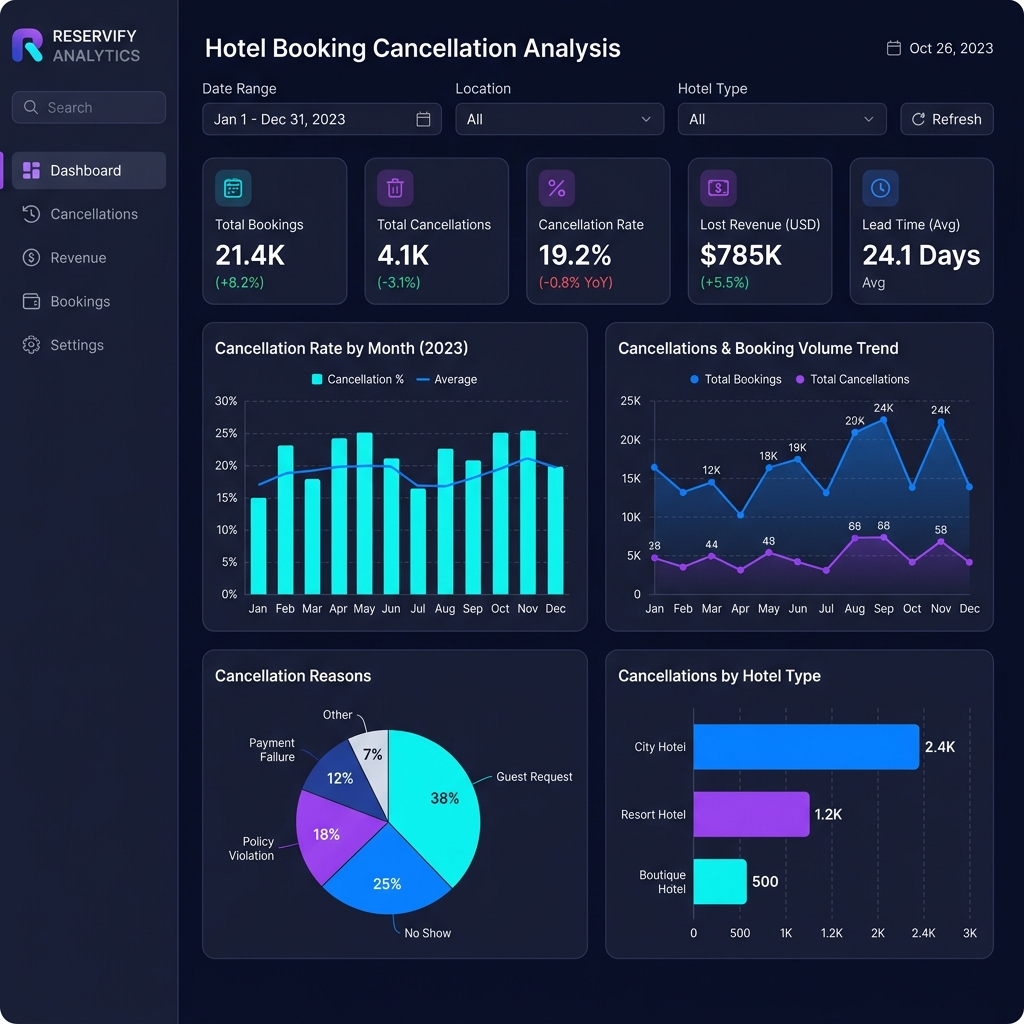Click the No Show pie label
Image resolution: width=1024 pixels, height=1024 pixels.
coord(427,933)
